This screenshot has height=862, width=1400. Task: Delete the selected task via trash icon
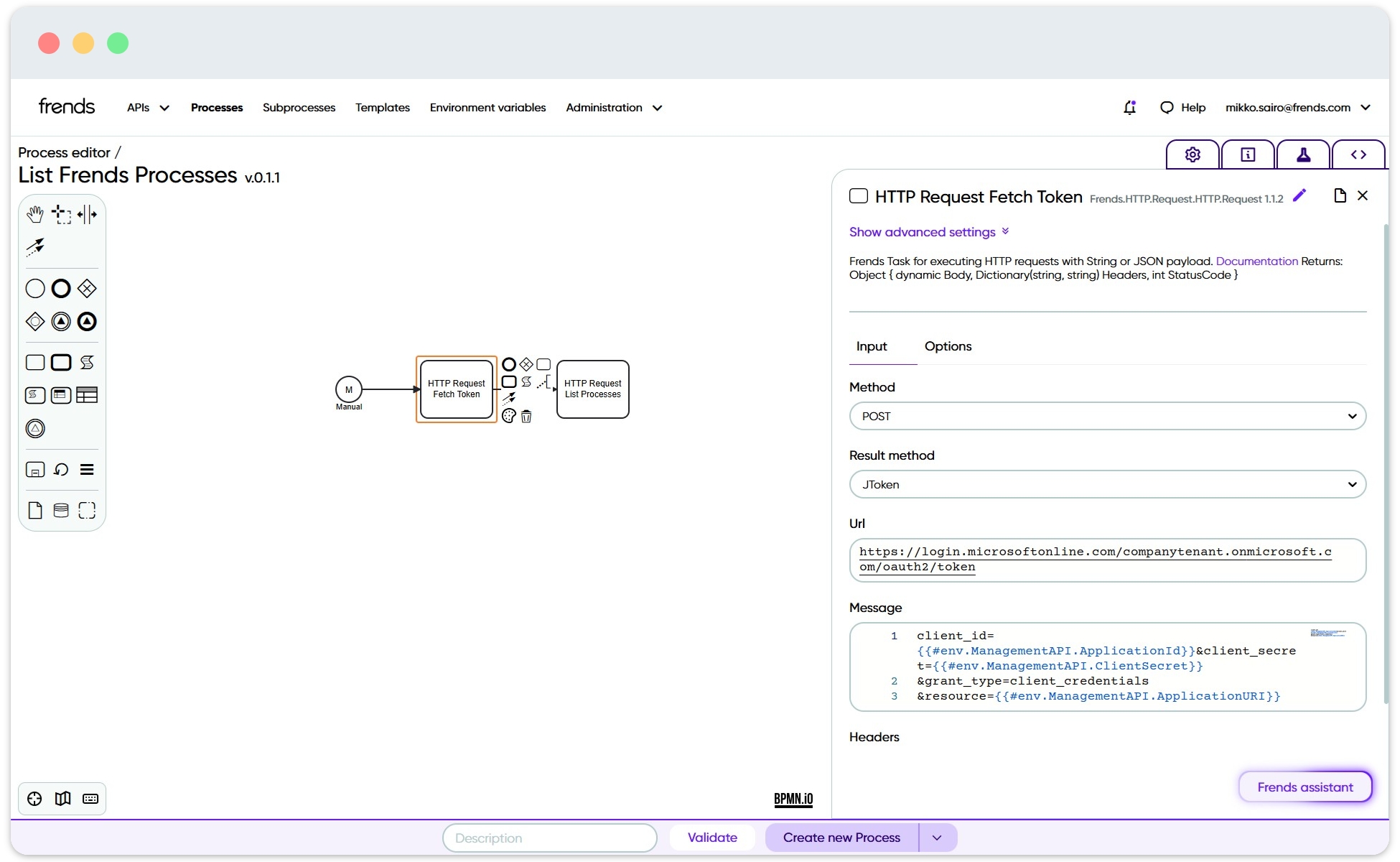(527, 417)
